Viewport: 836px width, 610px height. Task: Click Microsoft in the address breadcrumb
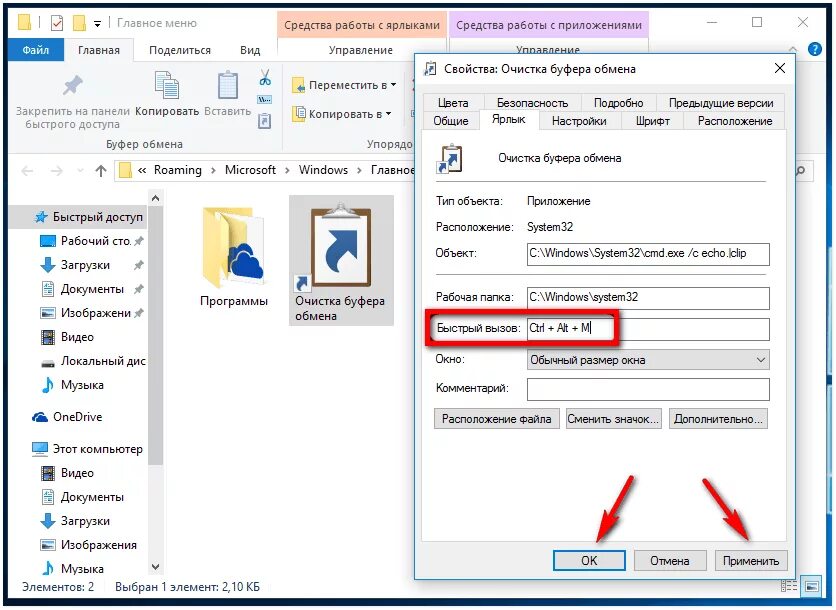pyautogui.click(x=250, y=170)
